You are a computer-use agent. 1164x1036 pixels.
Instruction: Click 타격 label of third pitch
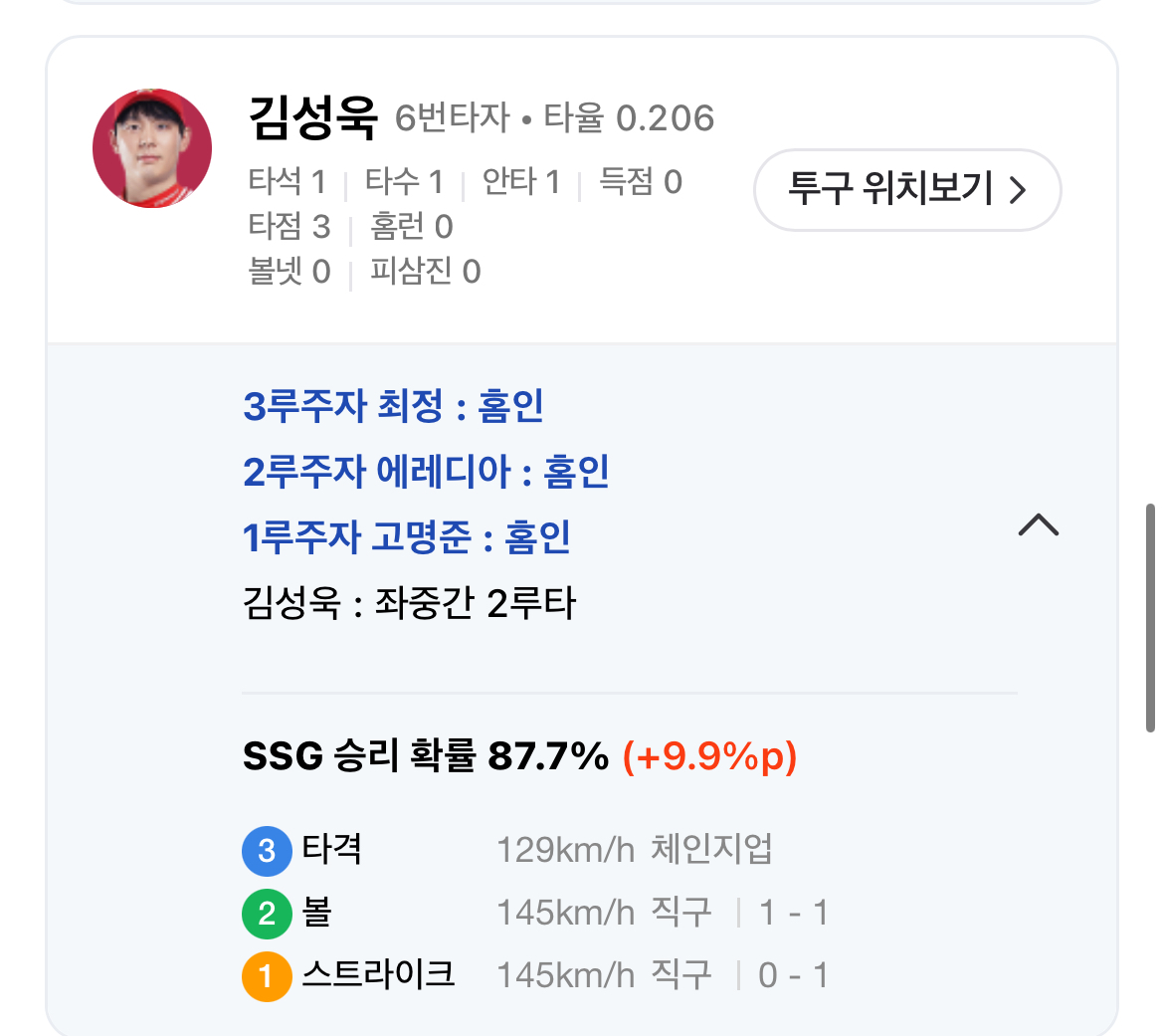click(x=331, y=849)
